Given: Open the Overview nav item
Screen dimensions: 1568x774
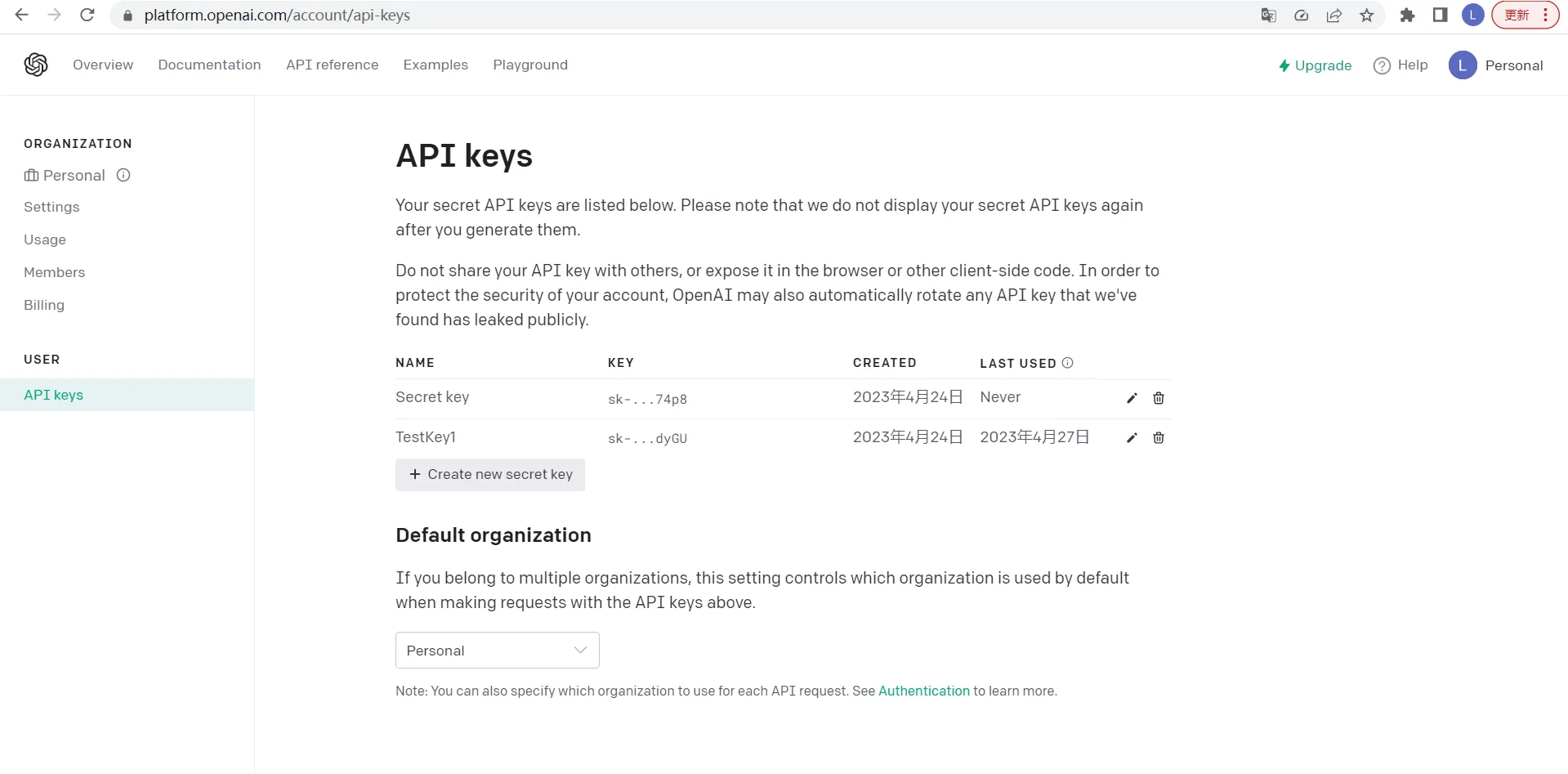Looking at the screenshot, I should (x=103, y=65).
